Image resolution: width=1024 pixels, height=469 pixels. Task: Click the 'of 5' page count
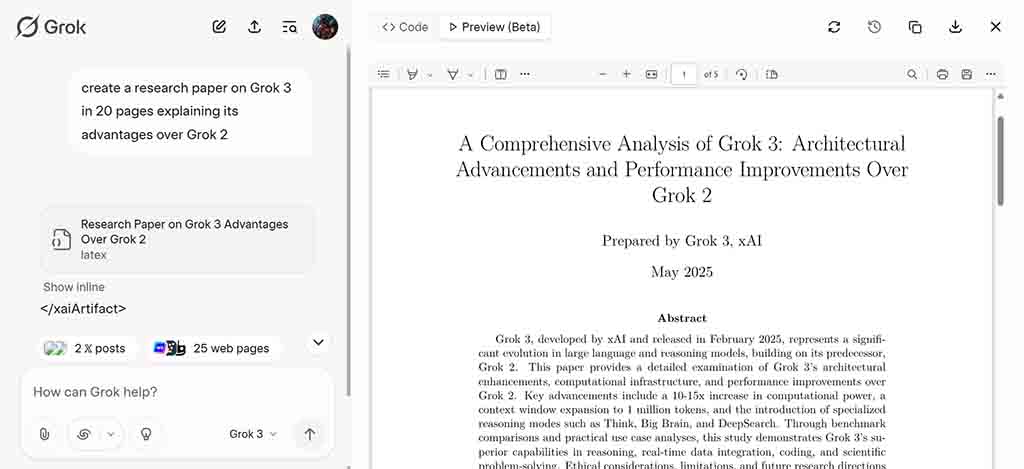(x=711, y=74)
